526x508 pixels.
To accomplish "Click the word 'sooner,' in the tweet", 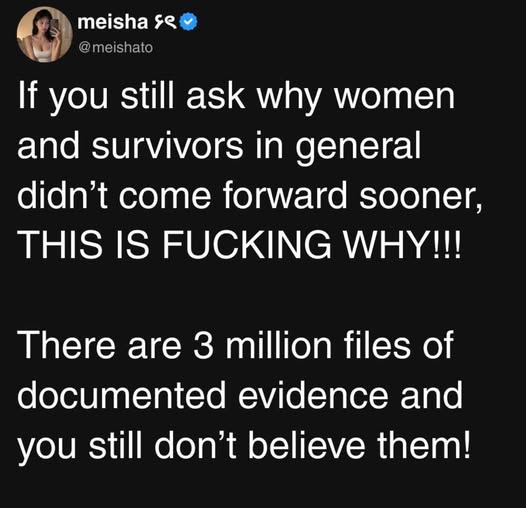I will (x=421, y=197).
